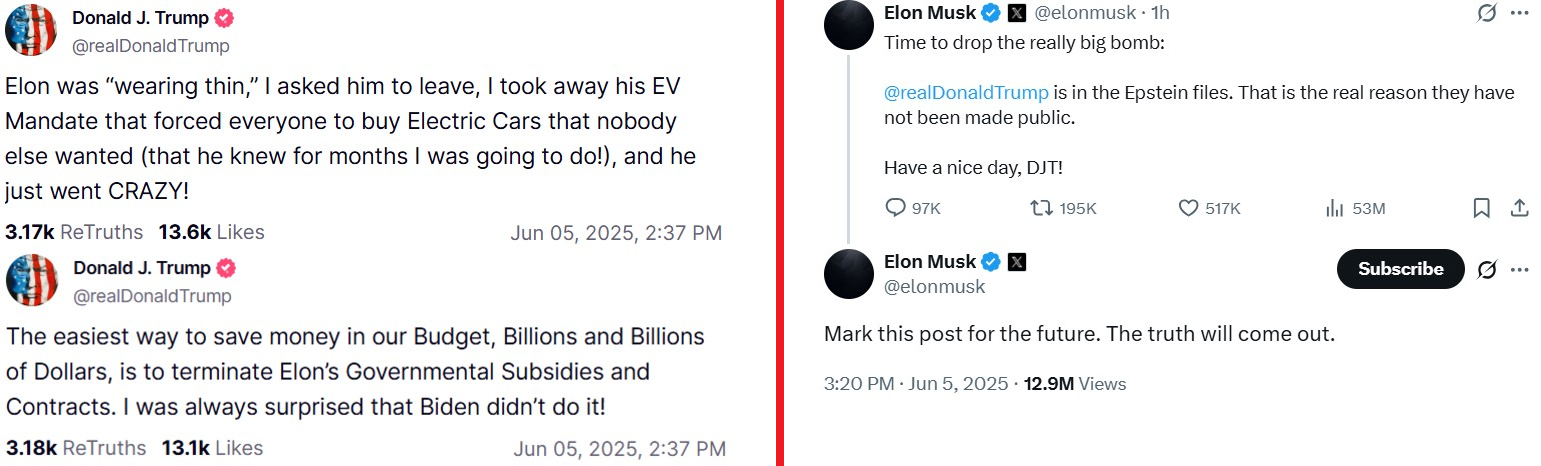This screenshot has height=466, width=1541.
Task: Click the @elonmusk handle on top post
Action: click(x=1084, y=13)
